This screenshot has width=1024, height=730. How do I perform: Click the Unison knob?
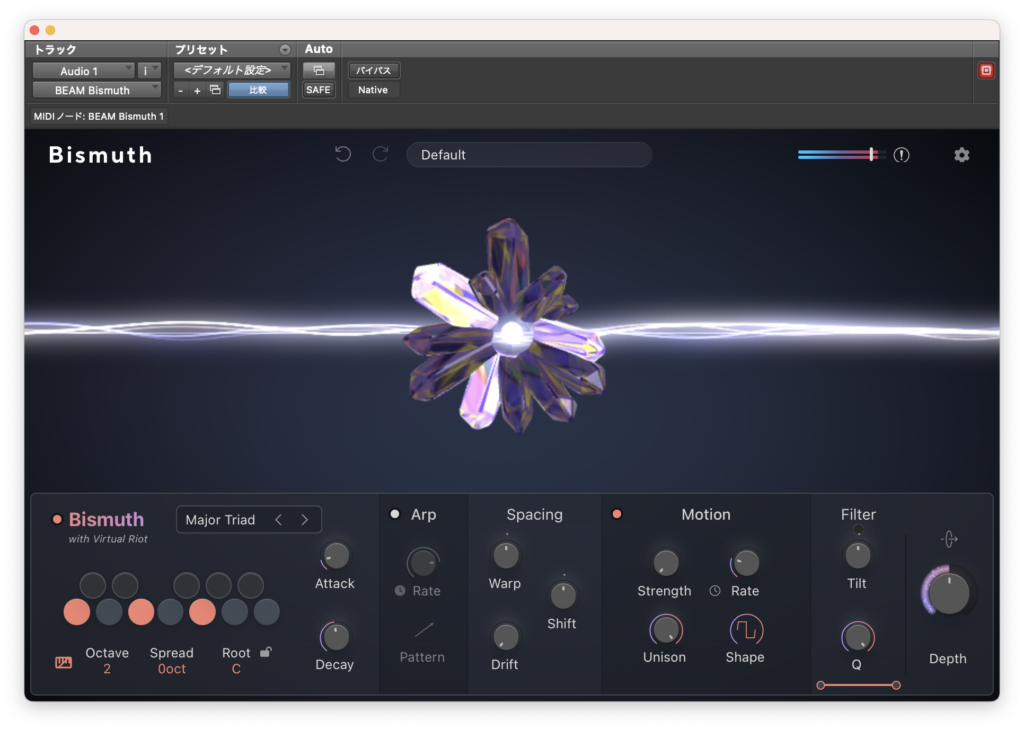(665, 630)
